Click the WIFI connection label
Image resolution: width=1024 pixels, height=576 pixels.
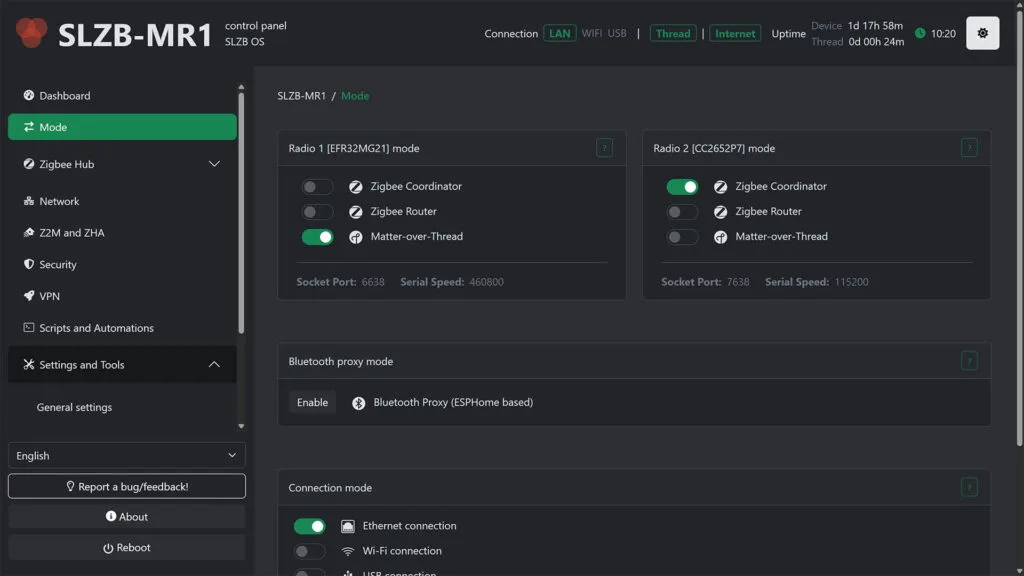[592, 33]
